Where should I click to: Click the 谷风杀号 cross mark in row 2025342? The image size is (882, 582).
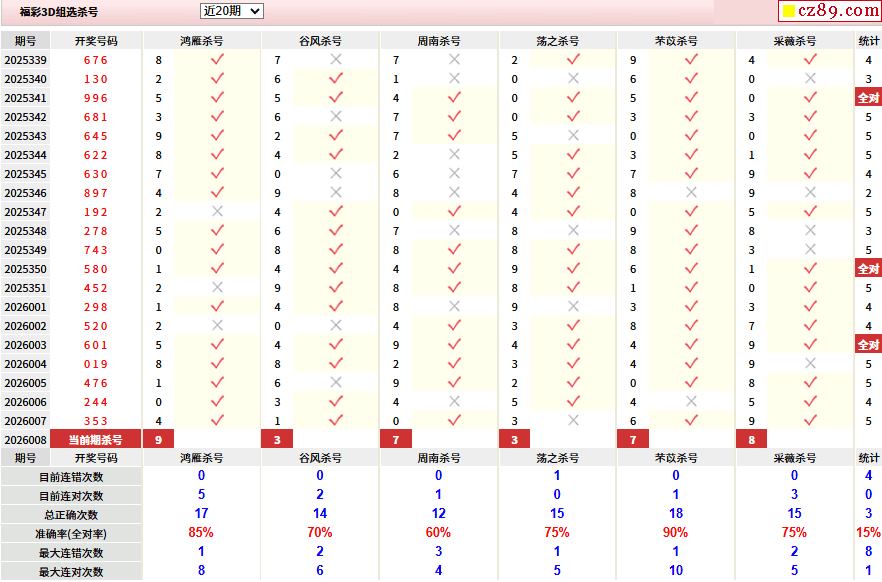[x=336, y=117]
